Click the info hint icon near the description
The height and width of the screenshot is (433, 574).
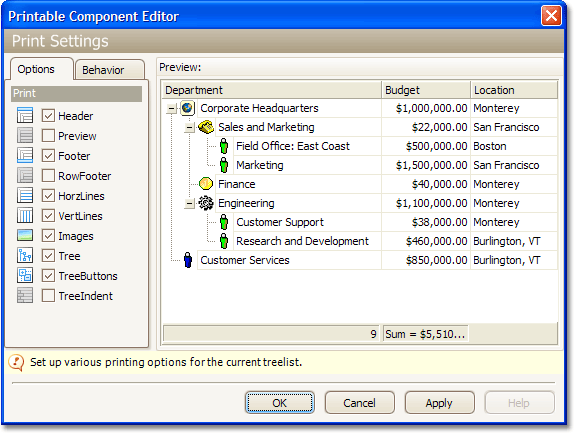16,363
